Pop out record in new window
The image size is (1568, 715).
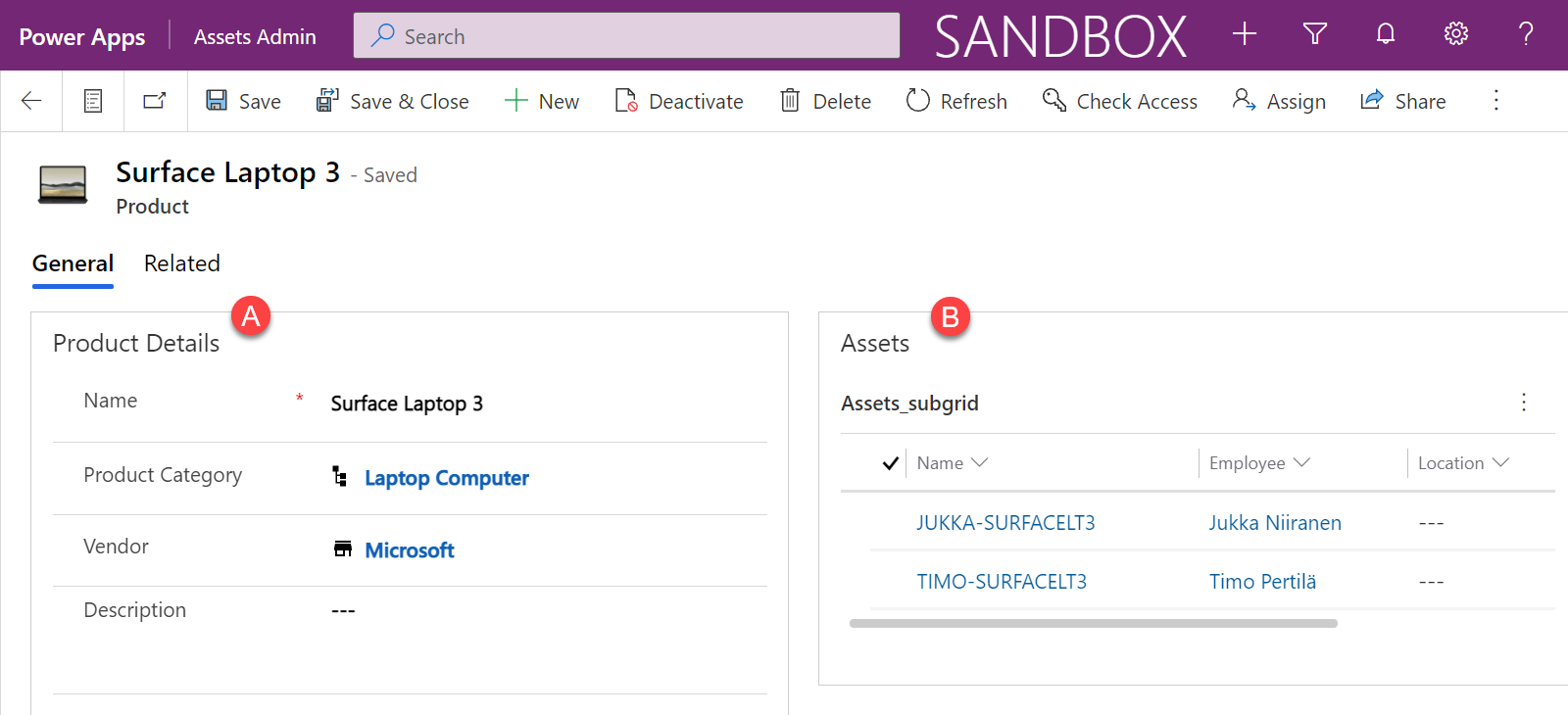pyautogui.click(x=155, y=101)
